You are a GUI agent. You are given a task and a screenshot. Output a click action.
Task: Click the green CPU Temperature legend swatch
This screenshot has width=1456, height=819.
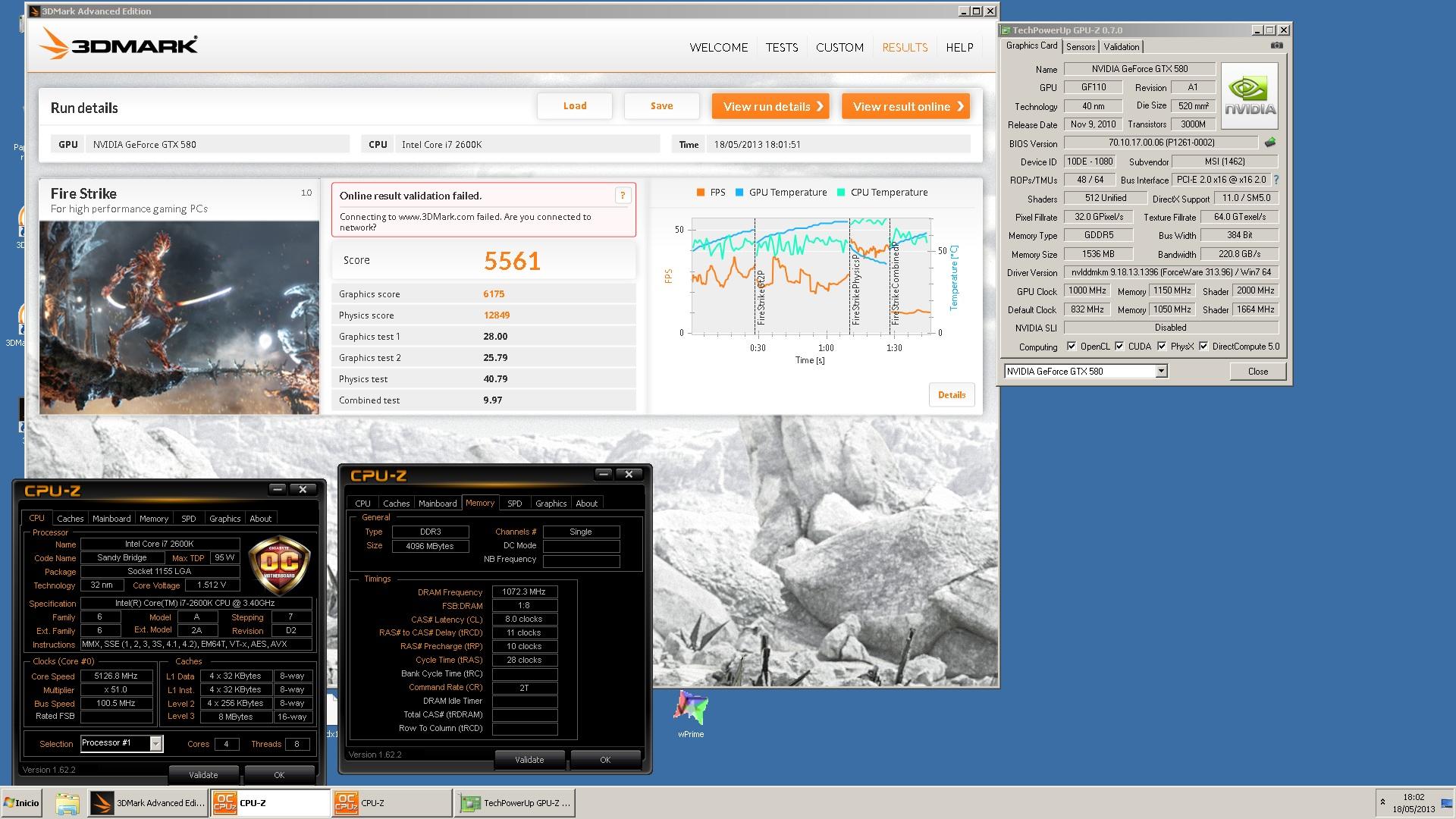tap(841, 193)
